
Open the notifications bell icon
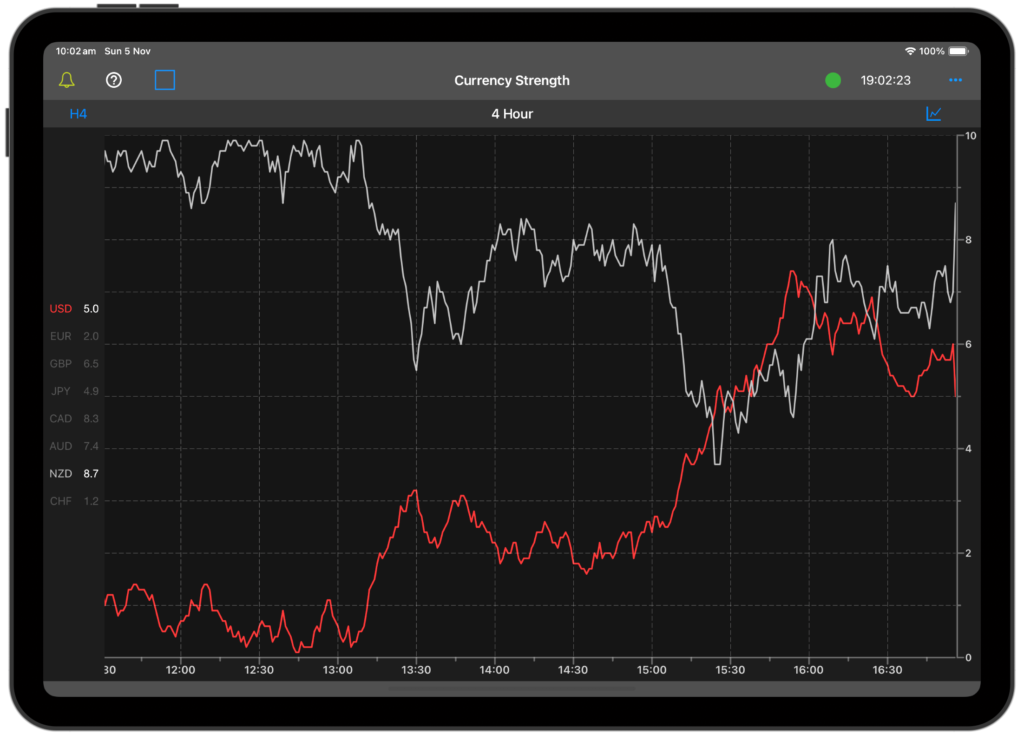click(x=68, y=80)
